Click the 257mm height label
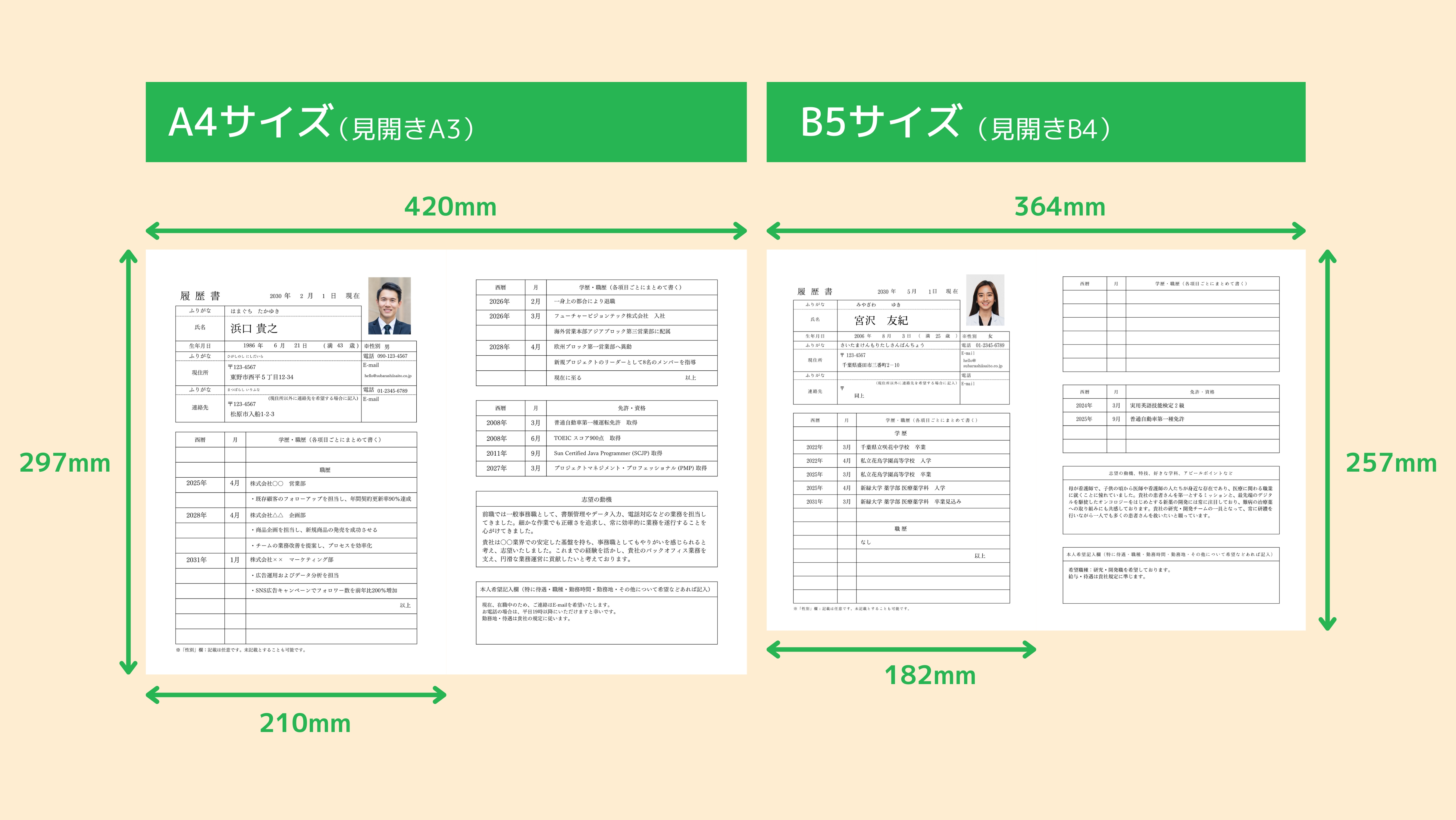Image resolution: width=1456 pixels, height=820 pixels. (x=1391, y=463)
